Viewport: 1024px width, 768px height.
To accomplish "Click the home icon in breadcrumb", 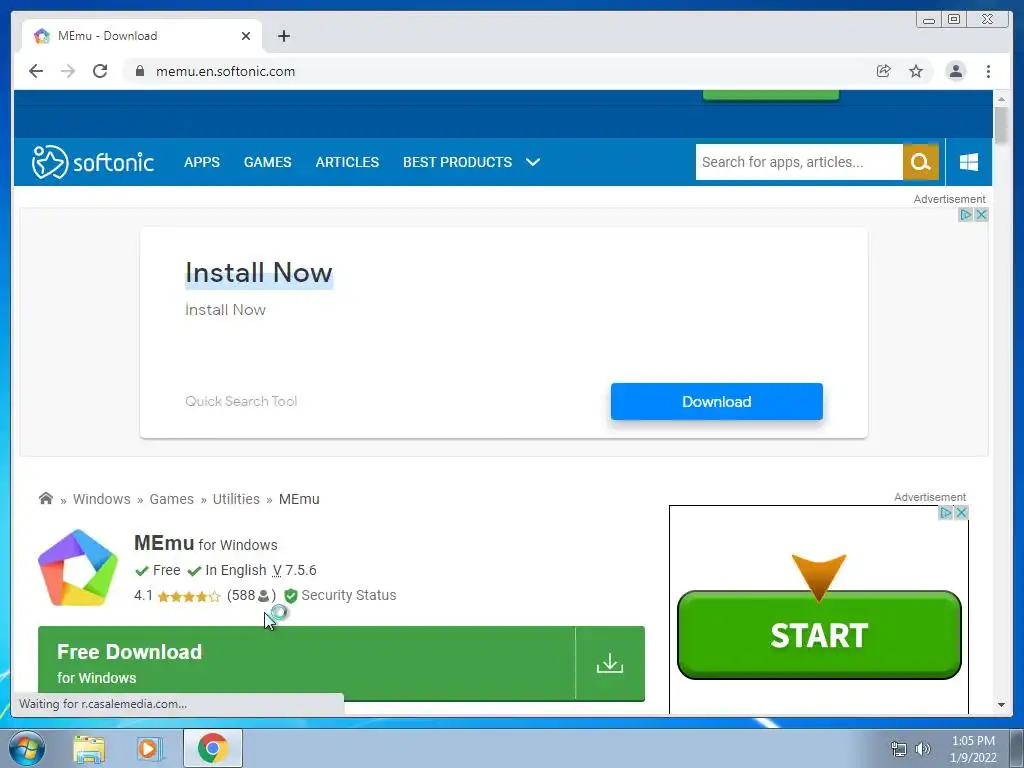I will point(46,498).
